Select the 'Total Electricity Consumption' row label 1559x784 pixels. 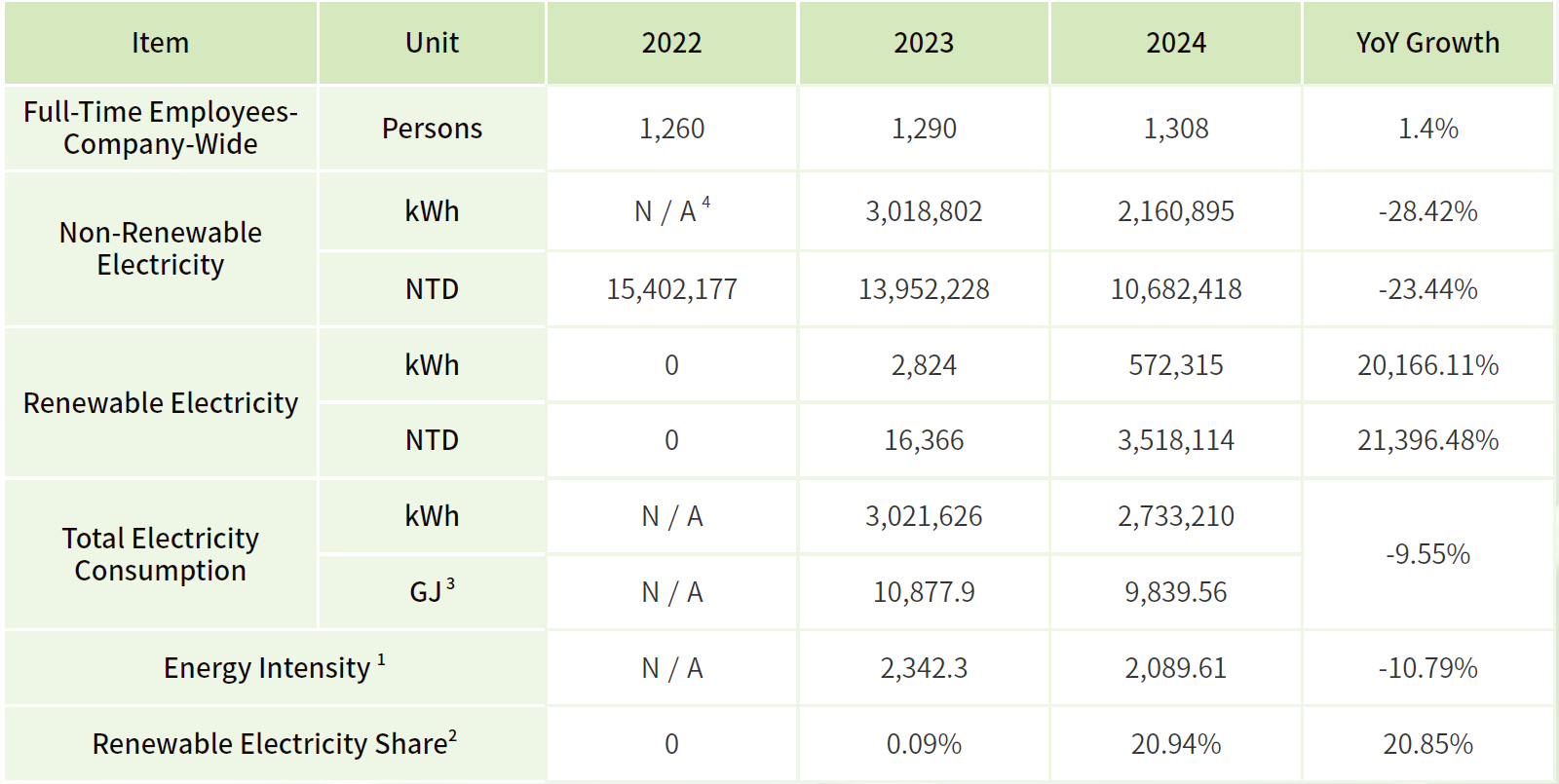pos(161,554)
